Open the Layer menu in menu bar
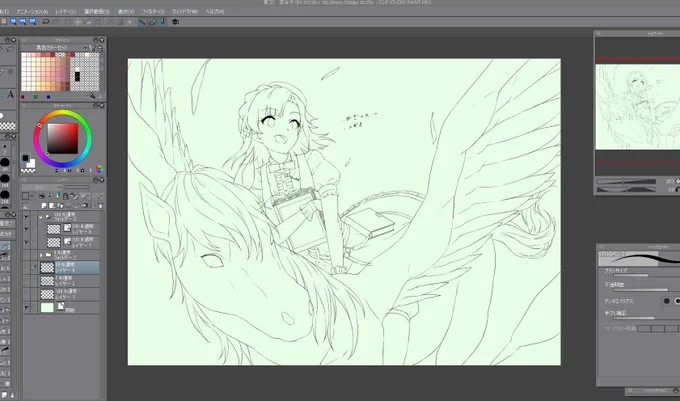This screenshot has width=680, height=401. (x=65, y=12)
